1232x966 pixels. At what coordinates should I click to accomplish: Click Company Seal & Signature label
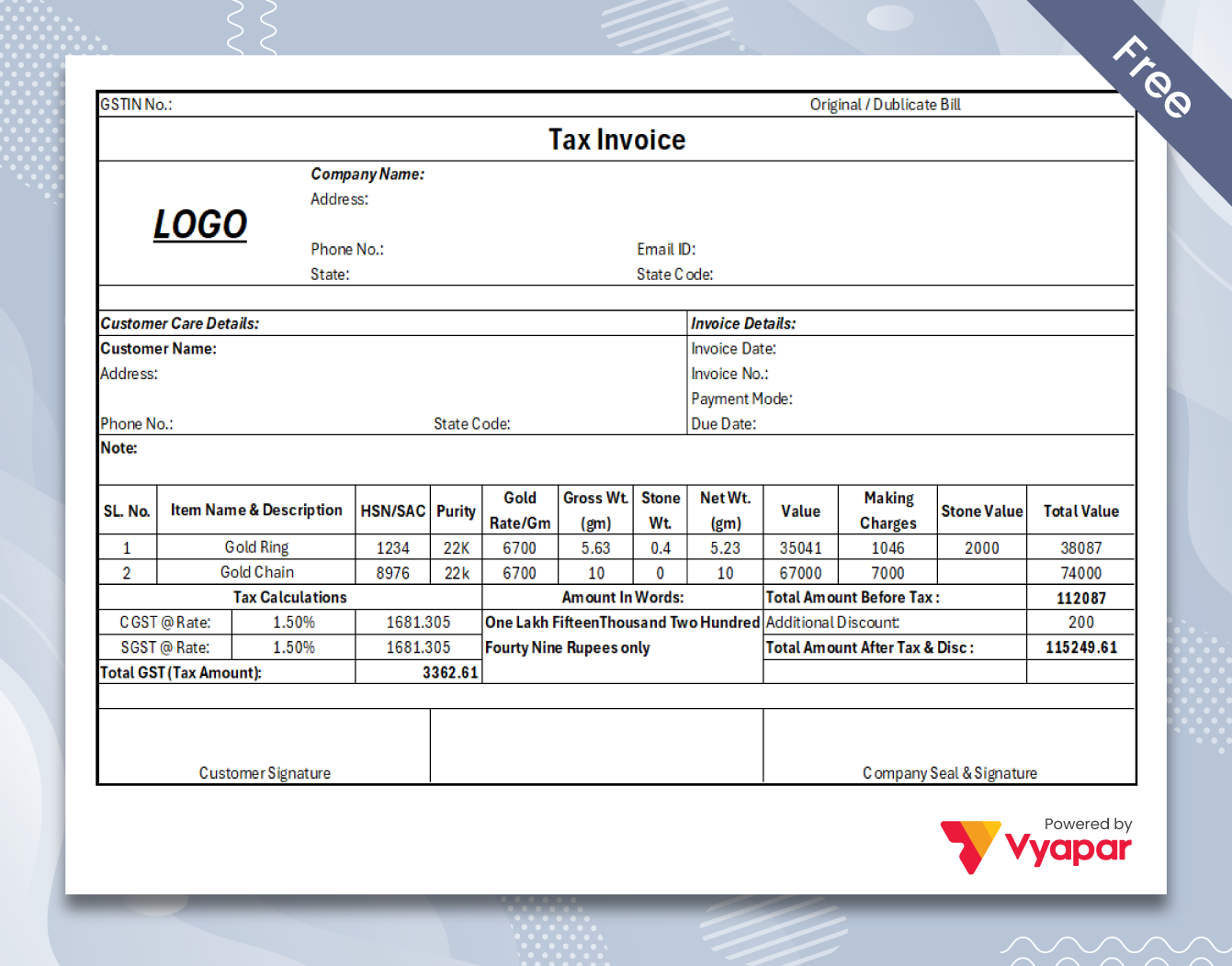coord(950,773)
